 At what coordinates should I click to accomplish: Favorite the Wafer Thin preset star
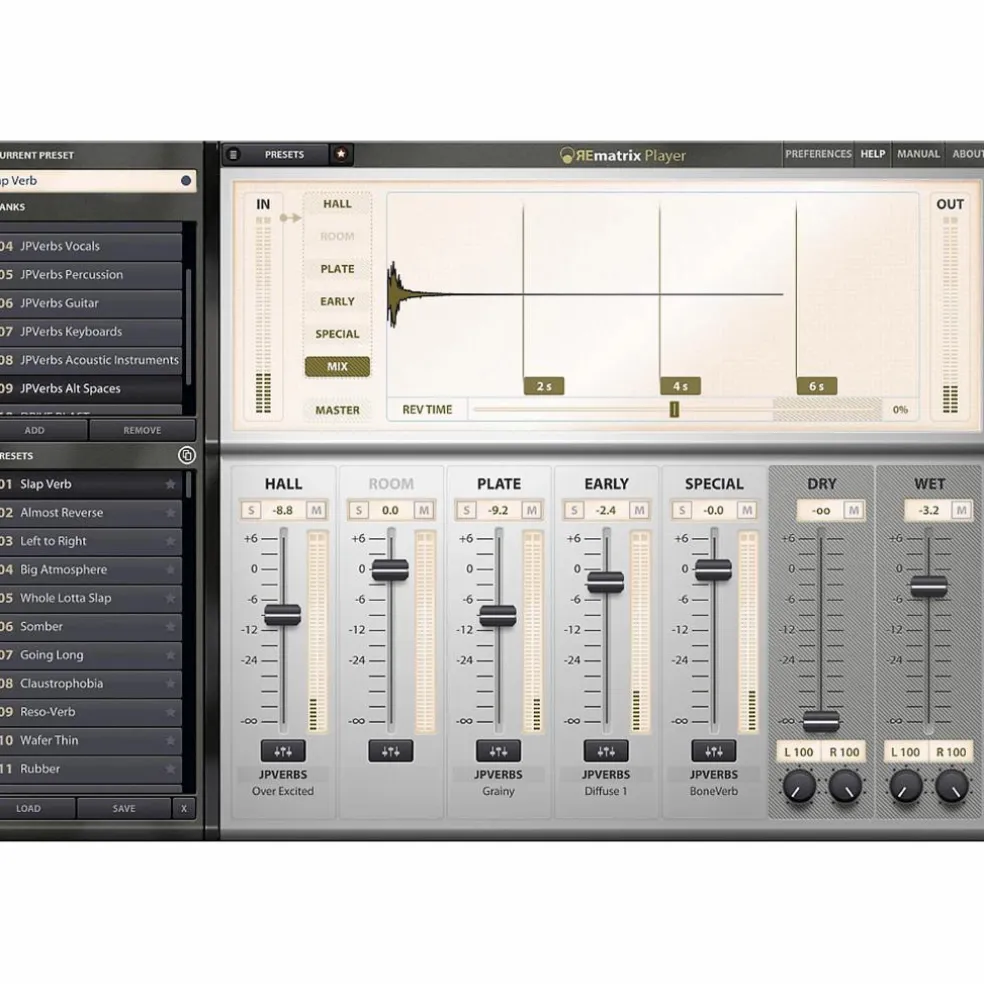coord(170,741)
